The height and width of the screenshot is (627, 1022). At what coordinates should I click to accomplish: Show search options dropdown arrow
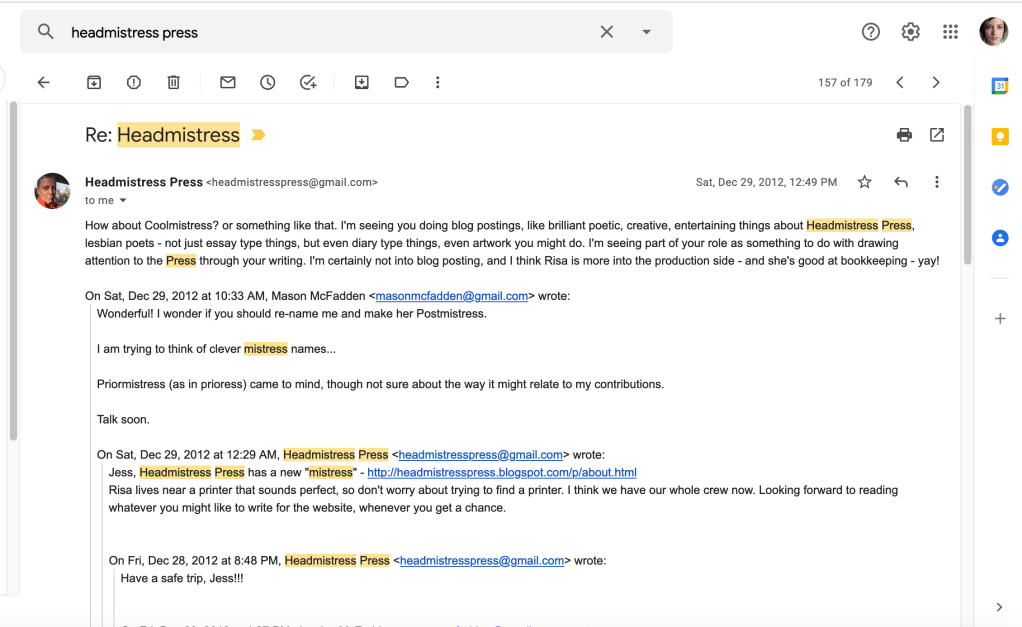(647, 32)
